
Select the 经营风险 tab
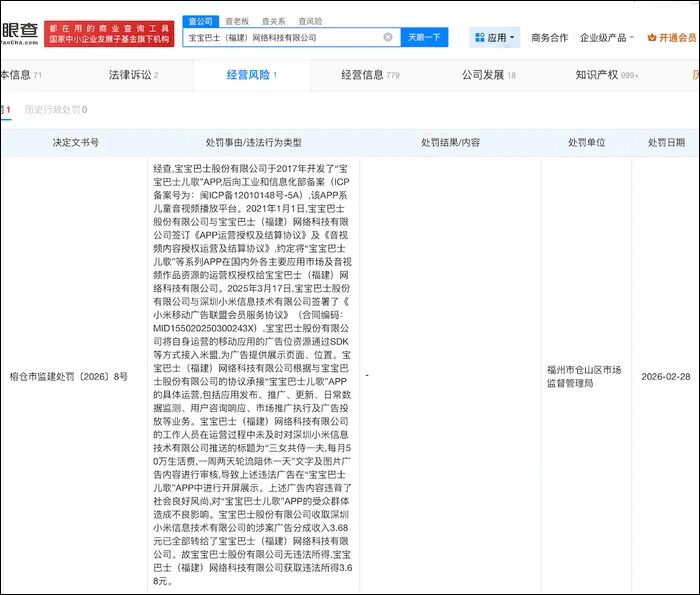[x=248, y=75]
